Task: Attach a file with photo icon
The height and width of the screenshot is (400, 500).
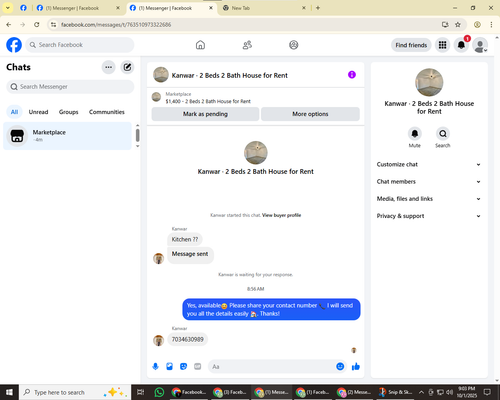Action: (170, 367)
